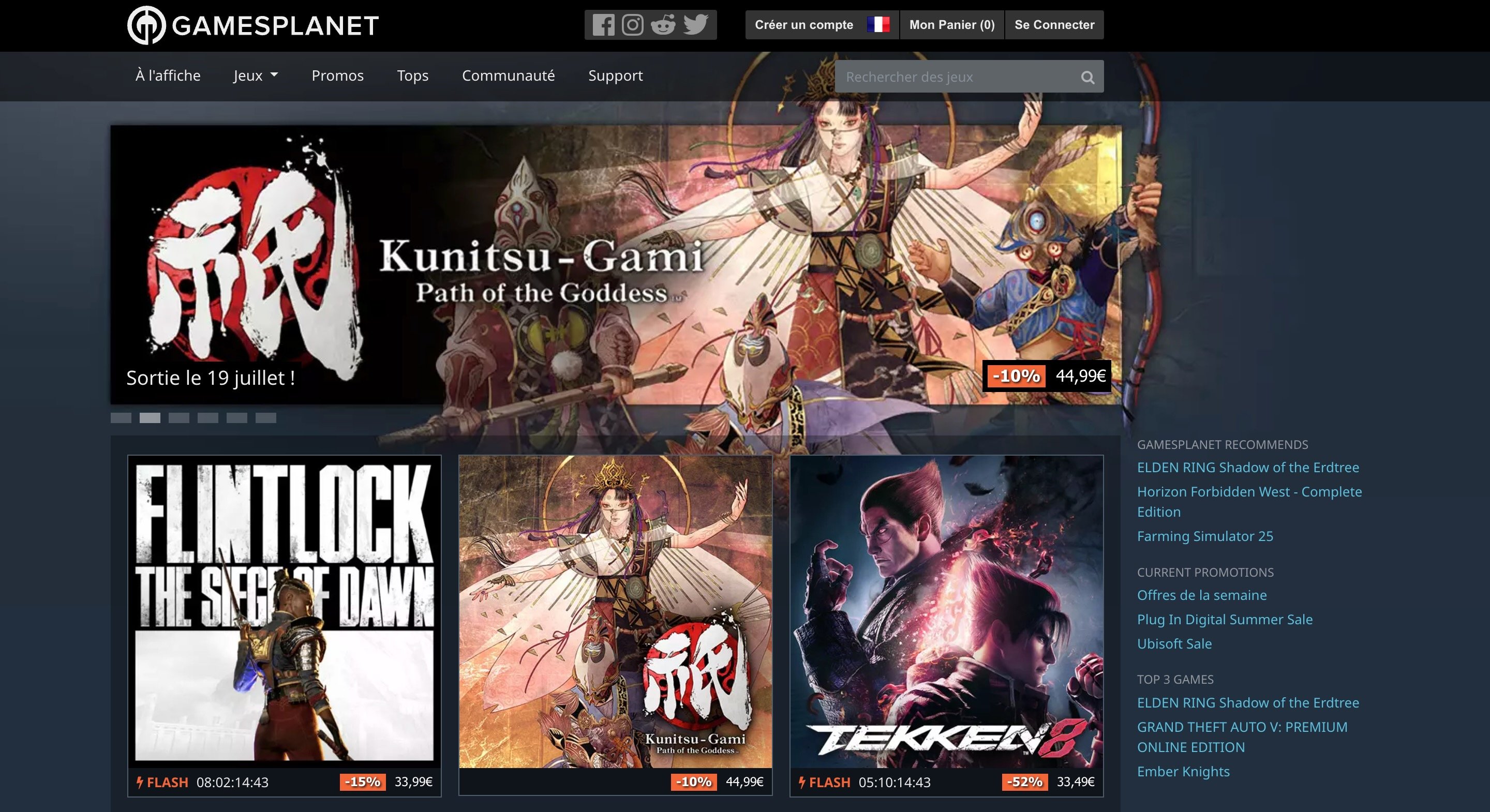
Task: Select the fourth carousel slide indicator
Action: point(207,418)
